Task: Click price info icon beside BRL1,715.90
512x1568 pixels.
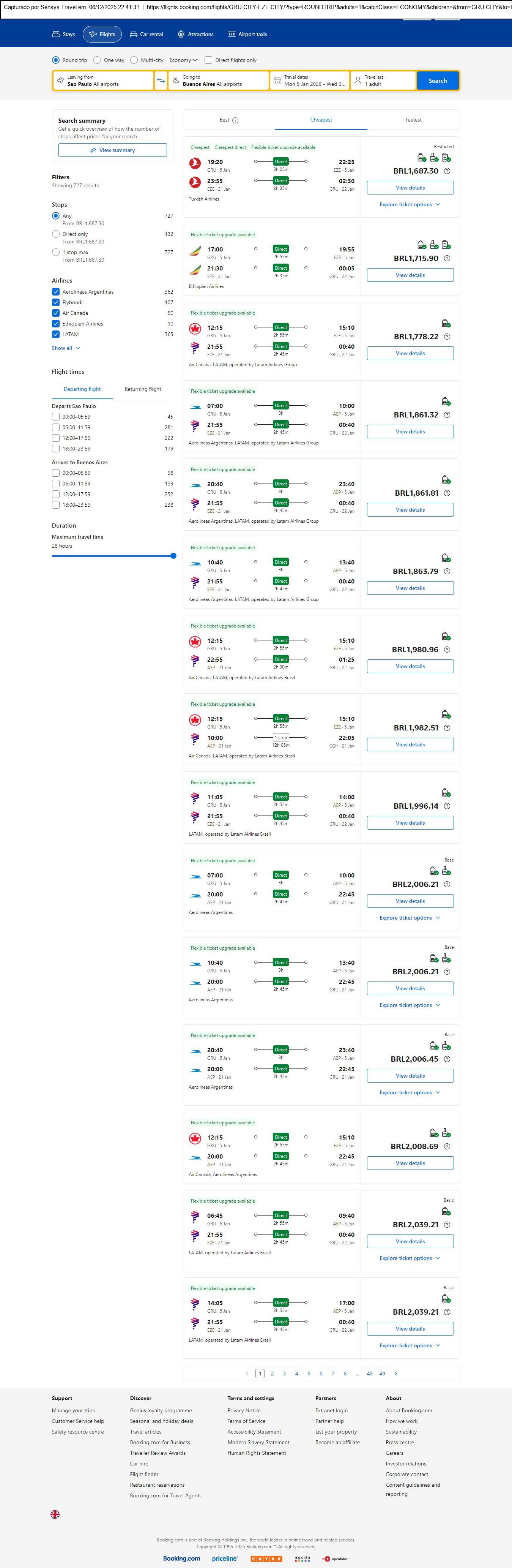Action: (x=447, y=259)
